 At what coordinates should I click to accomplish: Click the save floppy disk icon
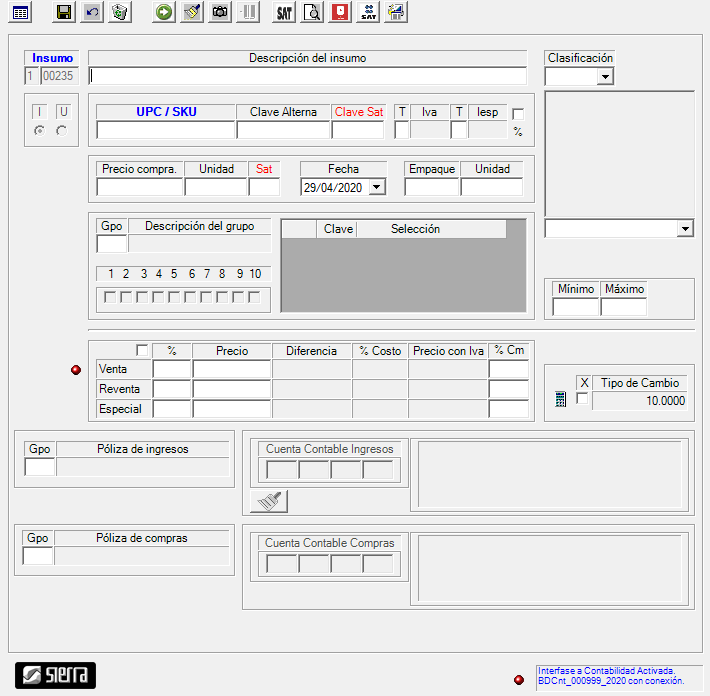click(x=64, y=12)
